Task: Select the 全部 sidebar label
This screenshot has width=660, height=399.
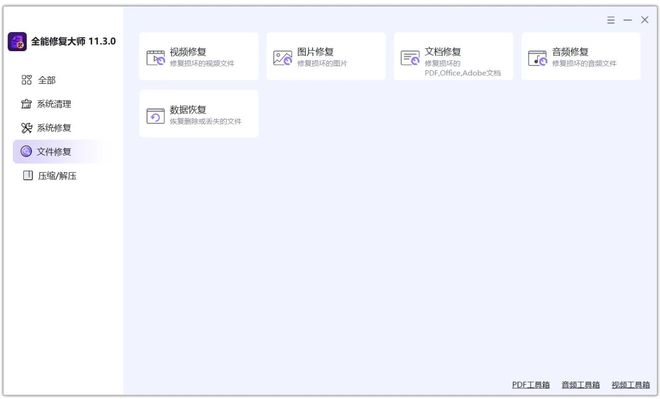Action: click(47, 80)
